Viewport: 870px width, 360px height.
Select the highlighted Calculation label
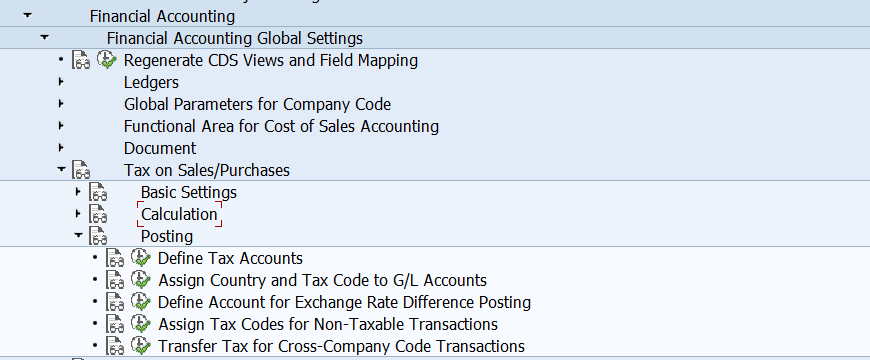179,214
